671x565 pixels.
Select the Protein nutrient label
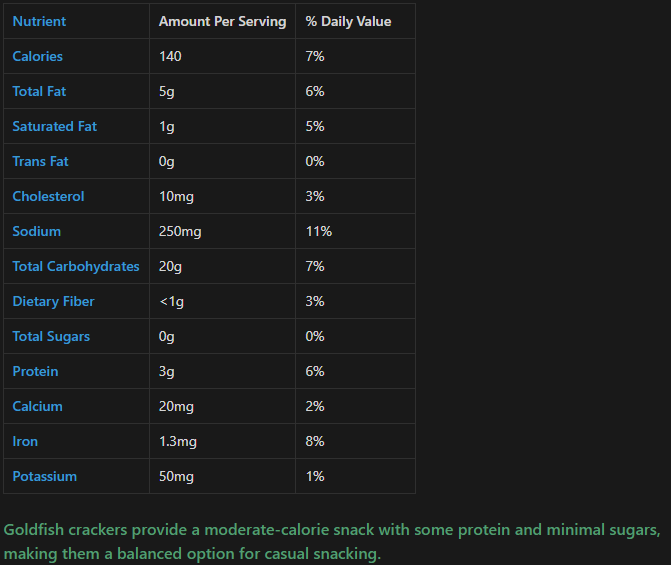pos(35,371)
